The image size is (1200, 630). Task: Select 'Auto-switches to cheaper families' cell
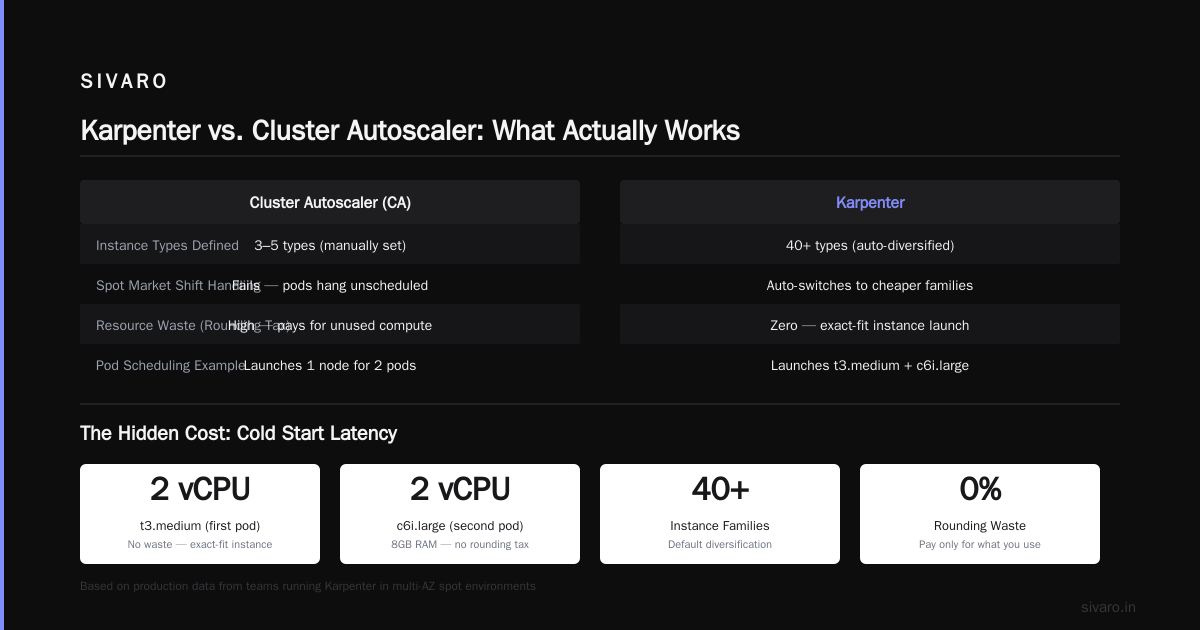tap(870, 285)
